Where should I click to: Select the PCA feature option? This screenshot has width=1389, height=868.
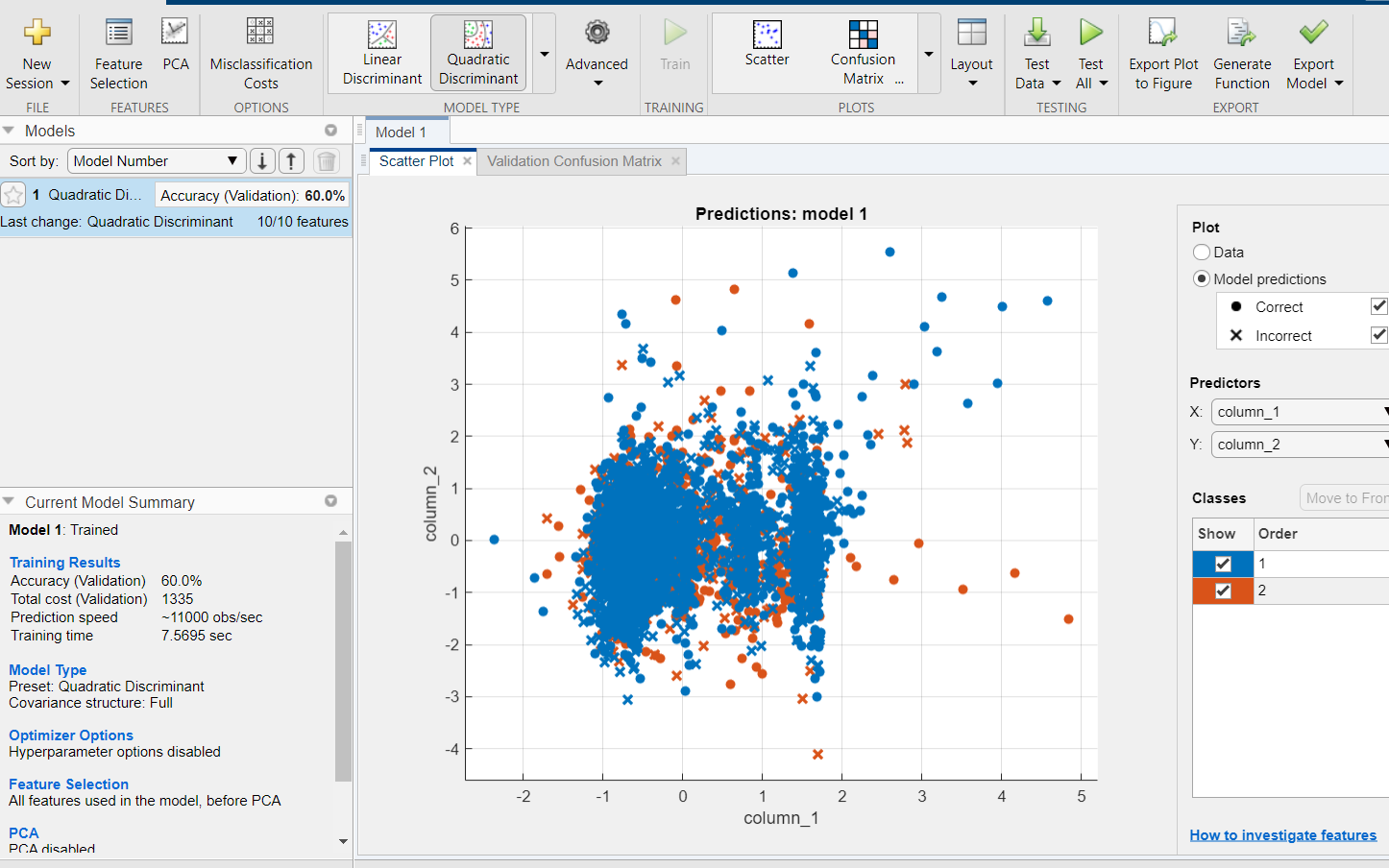[175, 53]
